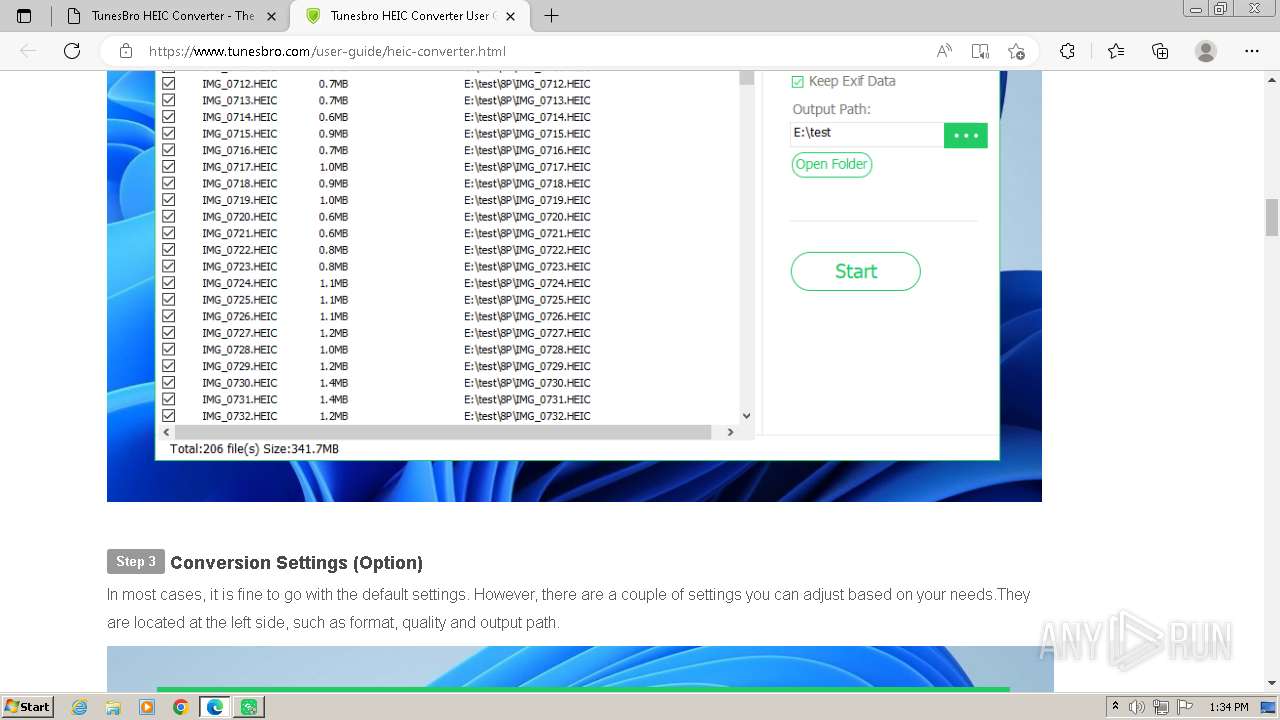Uncheck the IMG_0715.HEIC checkbox
This screenshot has width=1280, height=720.
coord(168,134)
